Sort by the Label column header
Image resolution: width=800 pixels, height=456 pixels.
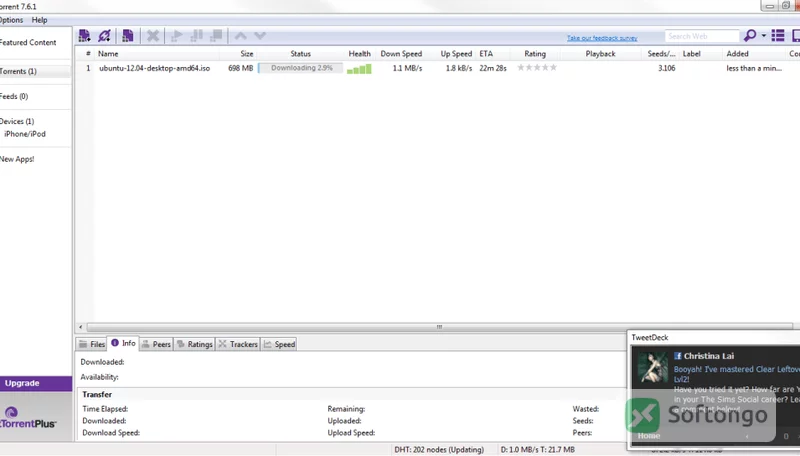coord(692,54)
